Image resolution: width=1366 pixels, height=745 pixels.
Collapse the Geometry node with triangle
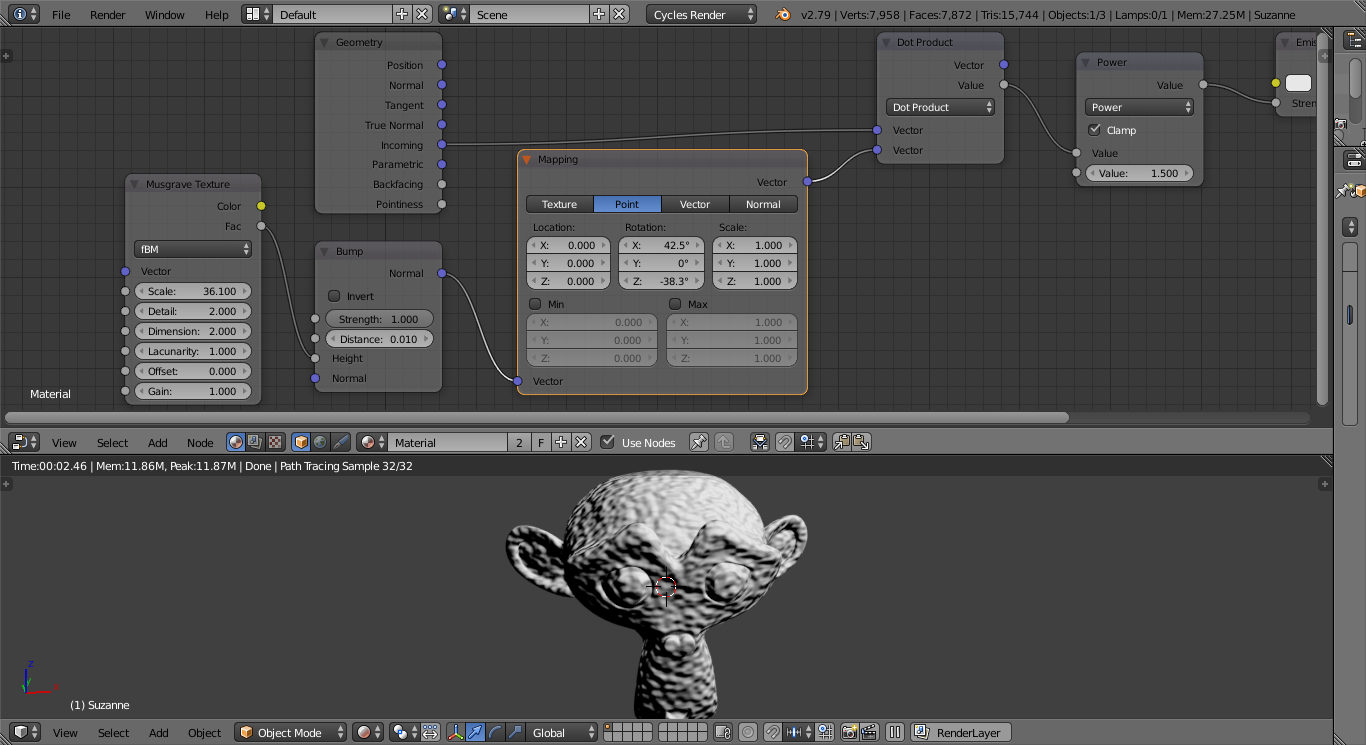pos(325,42)
